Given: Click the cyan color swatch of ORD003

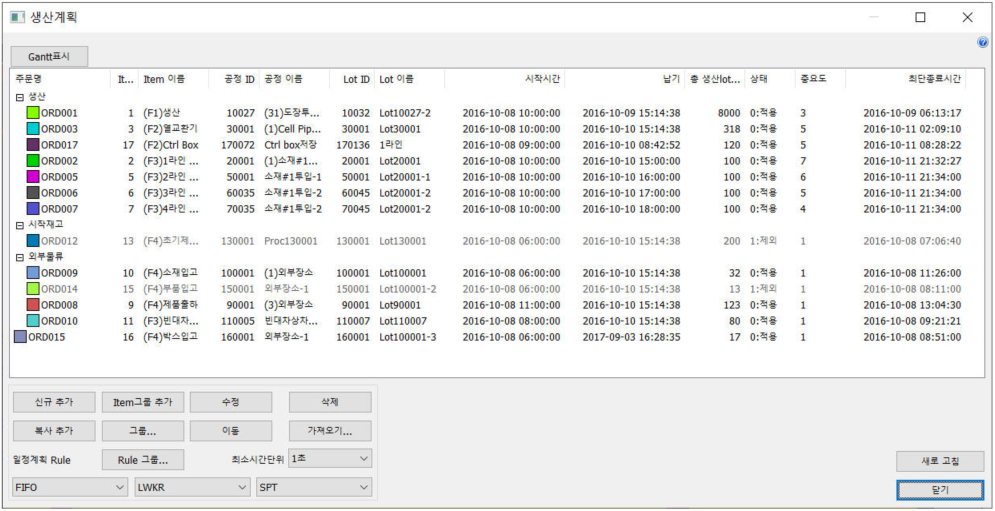Looking at the screenshot, I should coord(33,129).
